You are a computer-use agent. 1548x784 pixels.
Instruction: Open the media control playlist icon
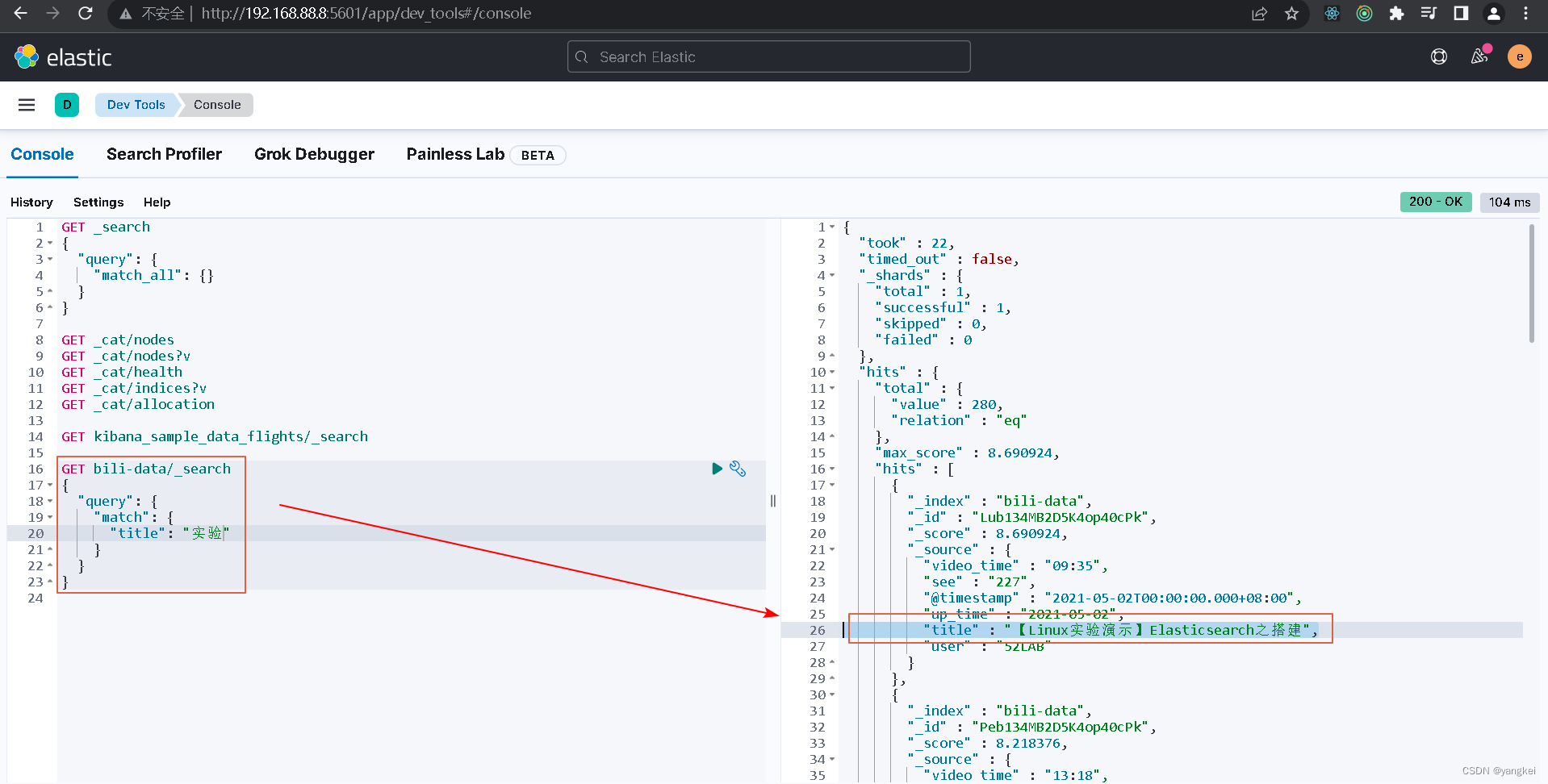pos(1429,14)
